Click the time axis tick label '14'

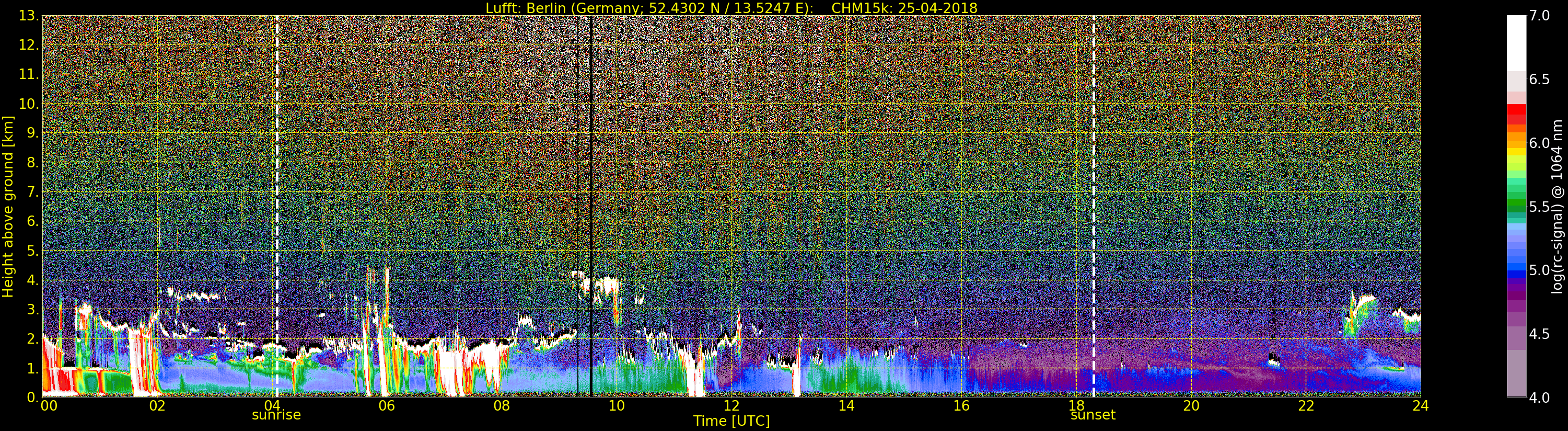pyautogui.click(x=846, y=406)
